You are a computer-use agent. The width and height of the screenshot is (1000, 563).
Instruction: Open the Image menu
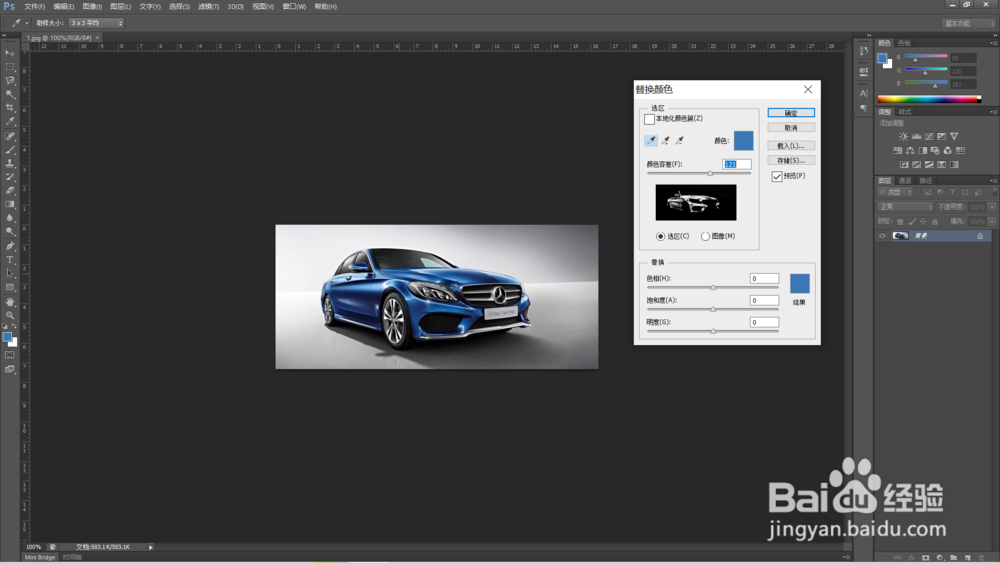(92, 6)
